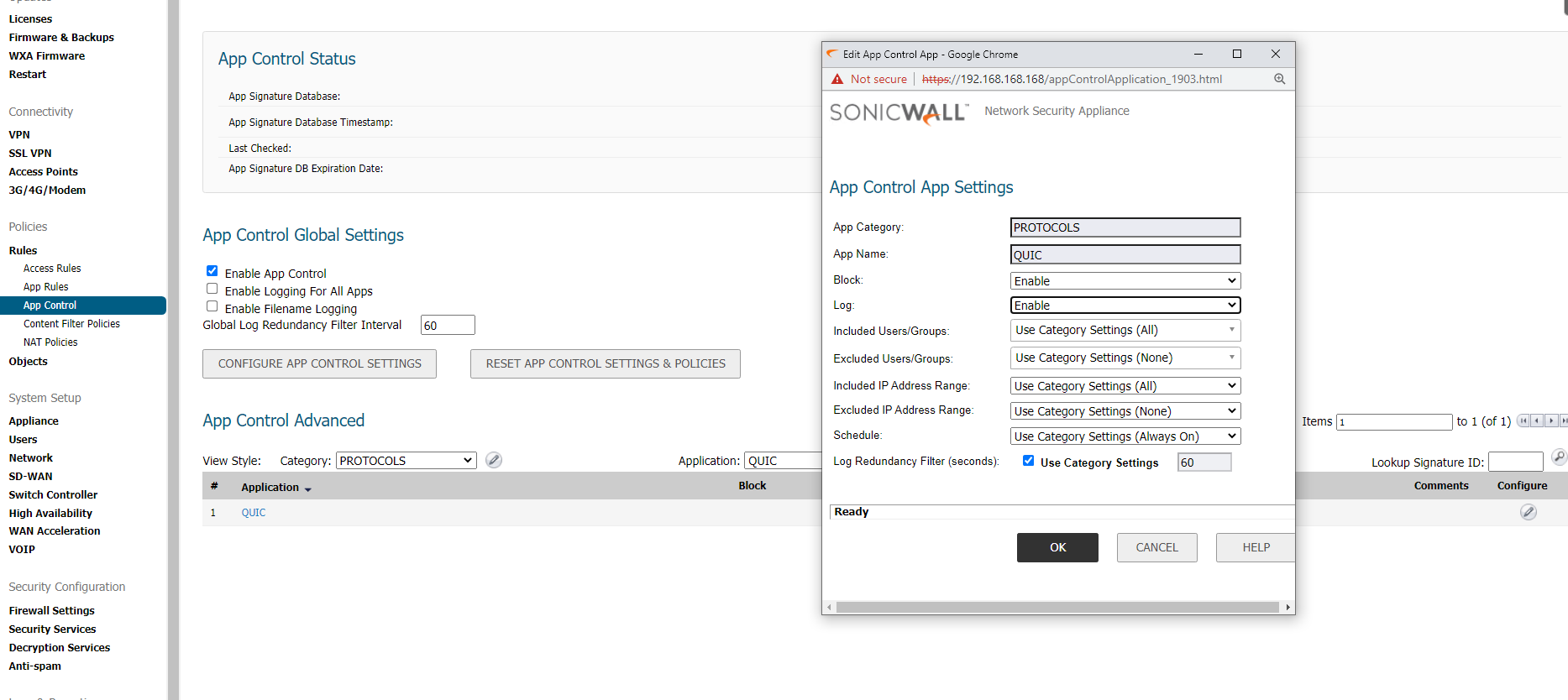The width and height of the screenshot is (1568, 700).
Task: Click the Lookup Signature ID search icon
Action: (x=1558, y=457)
